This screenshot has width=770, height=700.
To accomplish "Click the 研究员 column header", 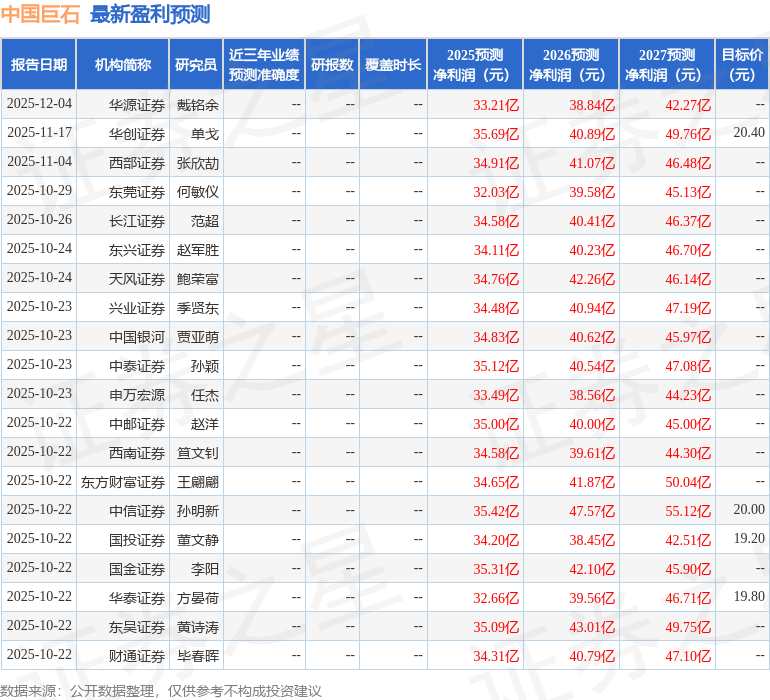I will point(195,65).
